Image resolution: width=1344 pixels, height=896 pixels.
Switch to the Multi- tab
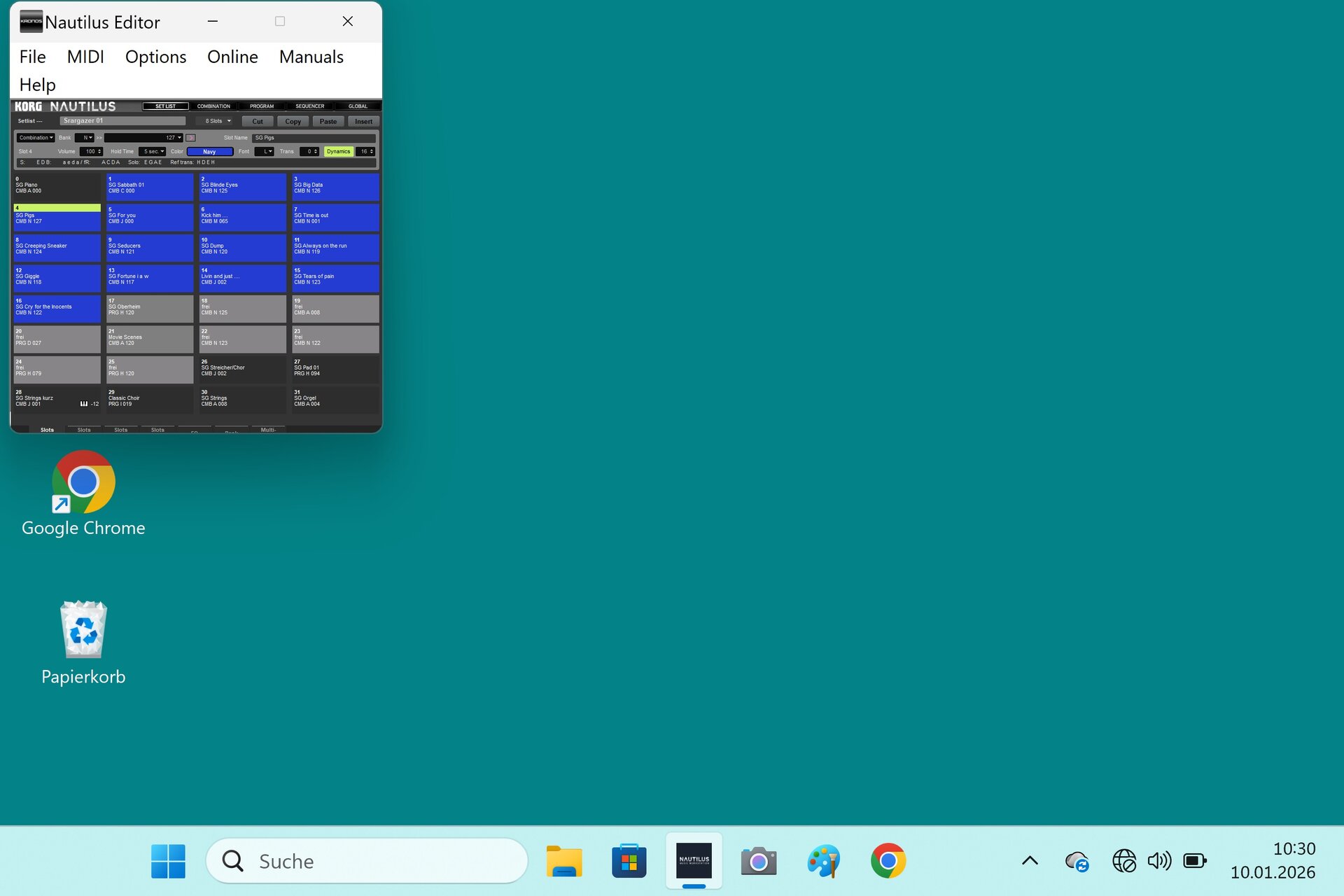click(268, 428)
